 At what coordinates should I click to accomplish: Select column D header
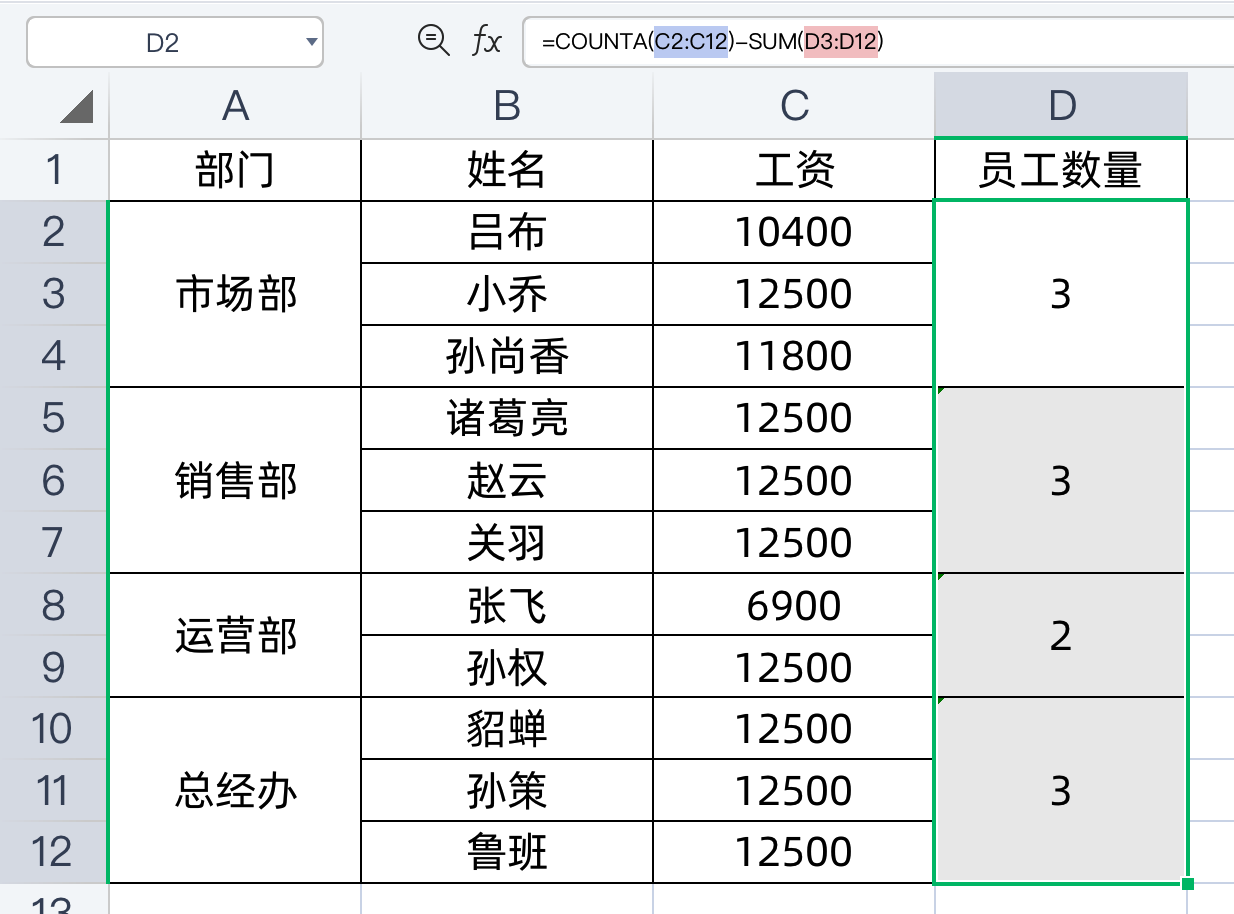coord(1061,106)
